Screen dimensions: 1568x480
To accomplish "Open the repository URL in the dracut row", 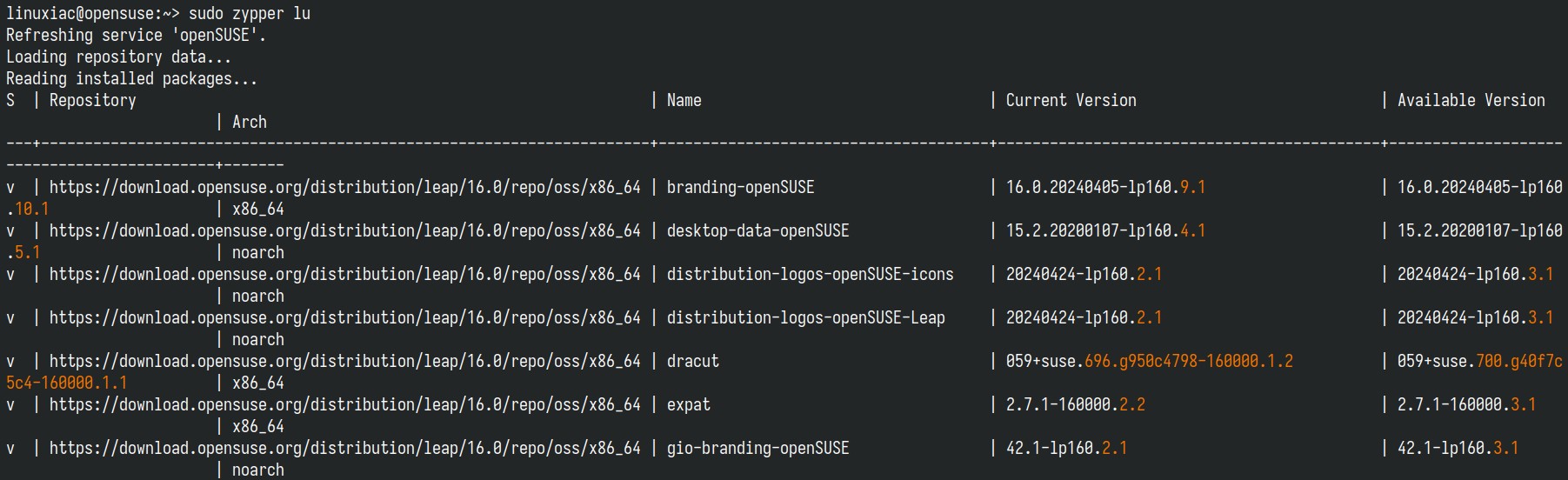I will click(x=344, y=361).
